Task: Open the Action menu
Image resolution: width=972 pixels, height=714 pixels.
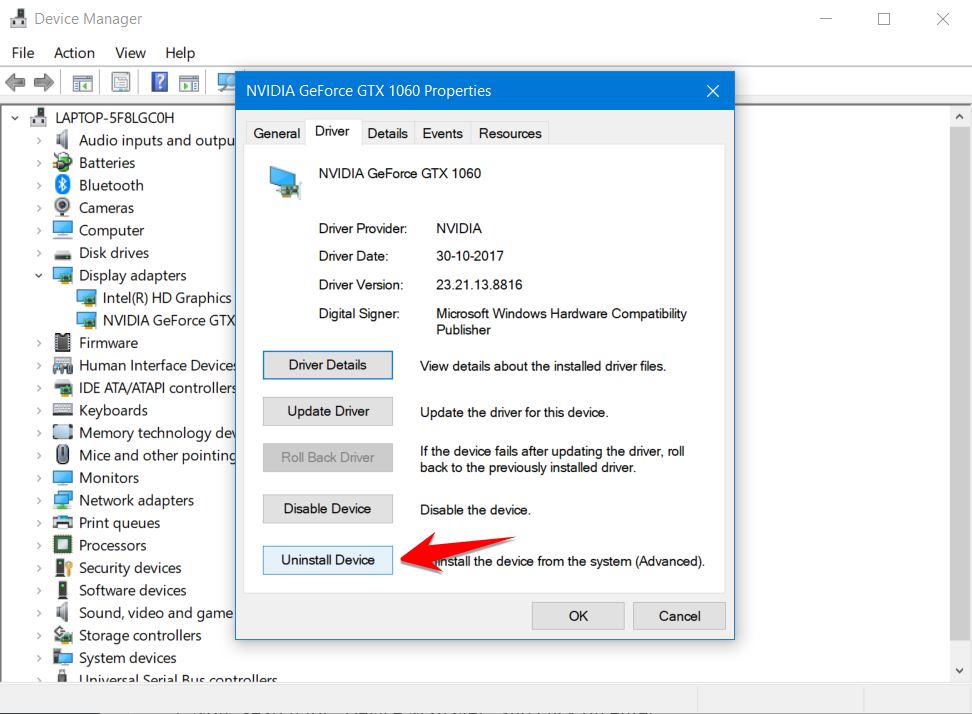Action: 74,53
